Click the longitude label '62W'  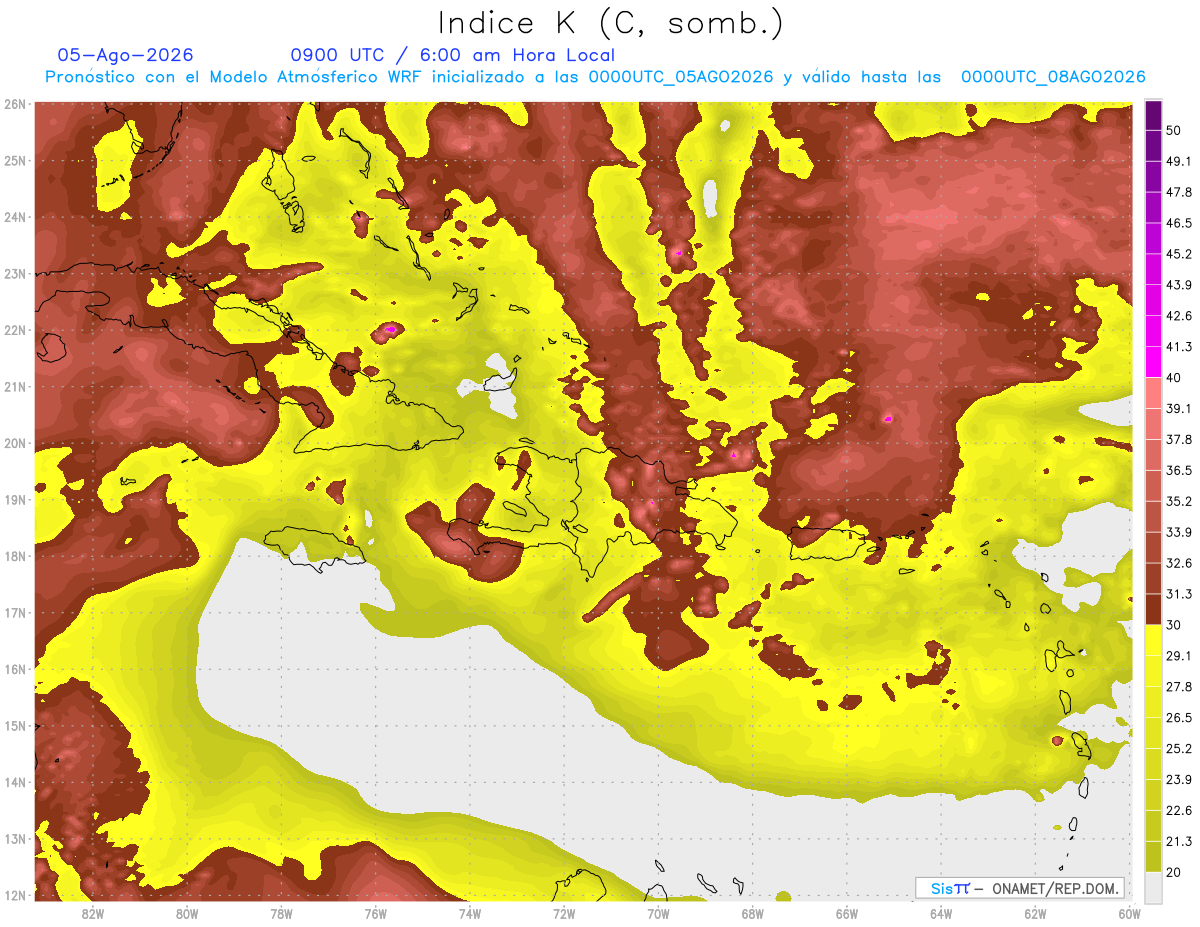click(x=1035, y=912)
